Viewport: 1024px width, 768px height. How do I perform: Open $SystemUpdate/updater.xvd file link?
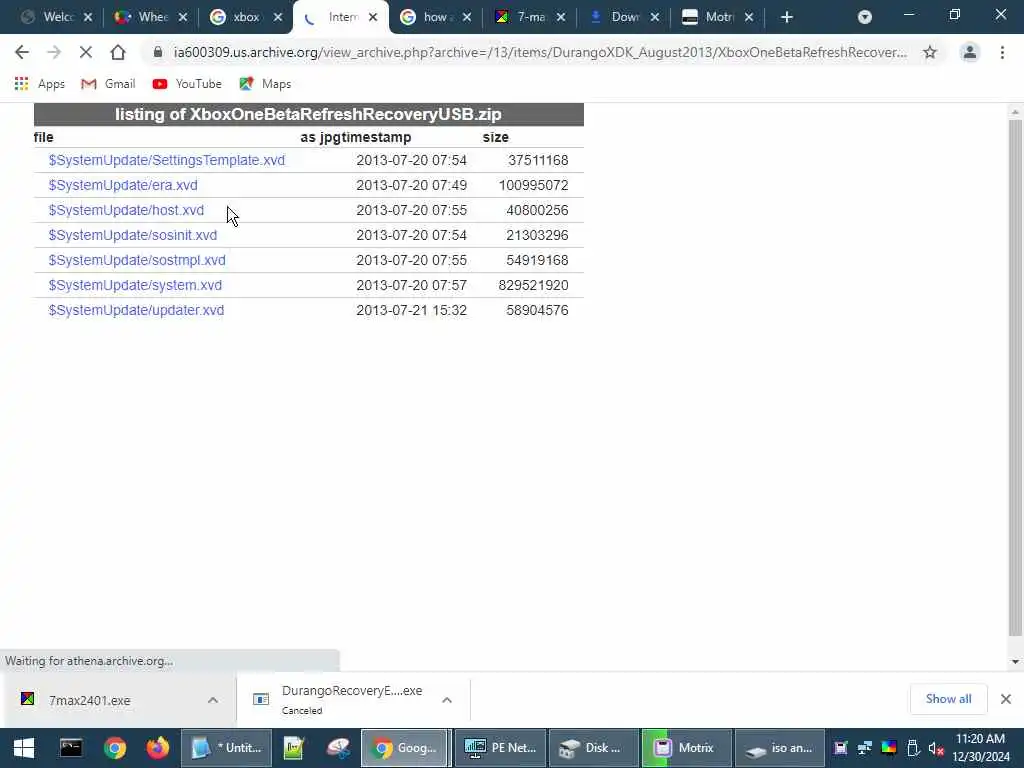[136, 310]
